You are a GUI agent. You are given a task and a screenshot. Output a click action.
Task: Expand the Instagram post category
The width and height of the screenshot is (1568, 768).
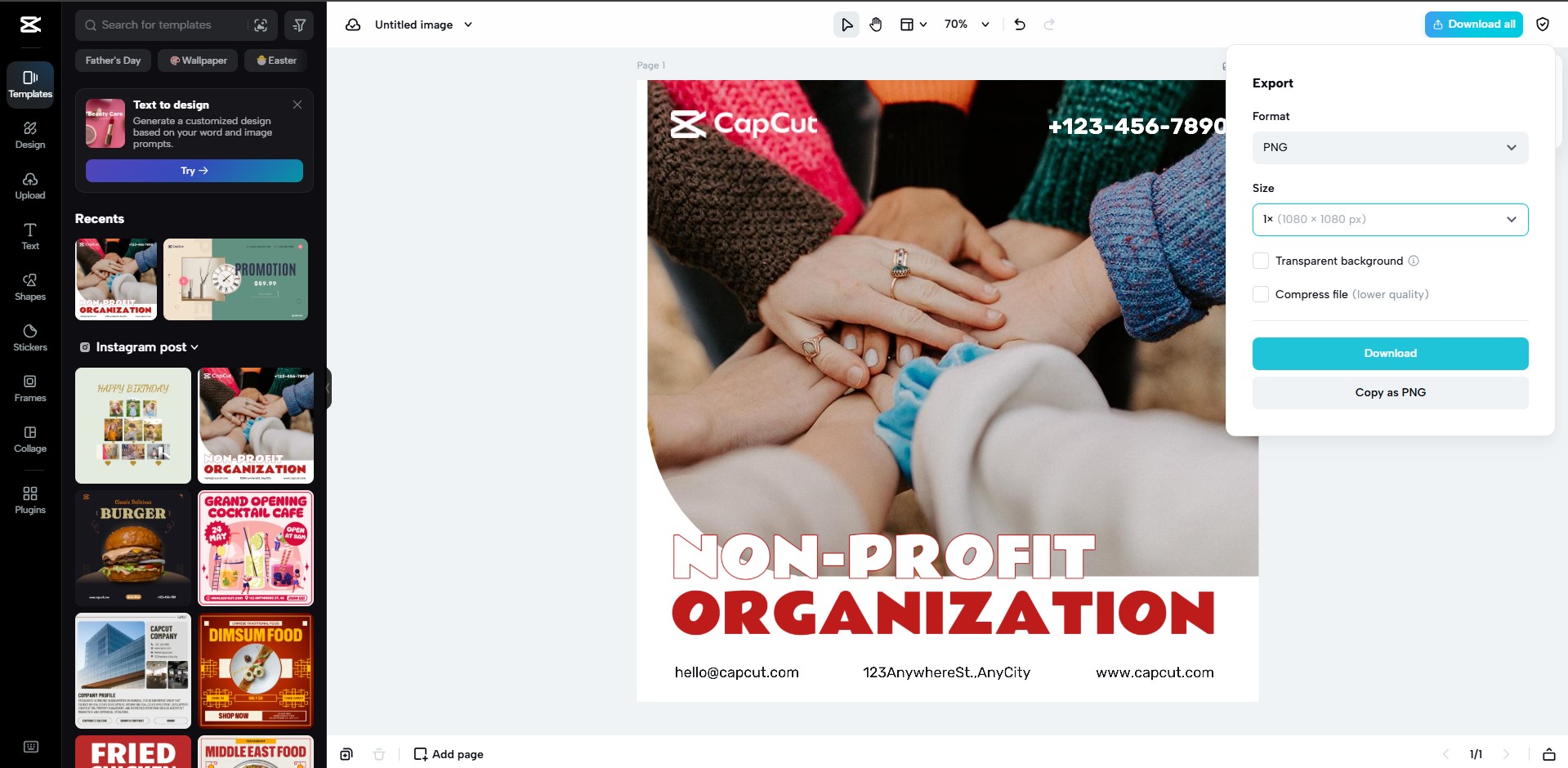point(141,347)
